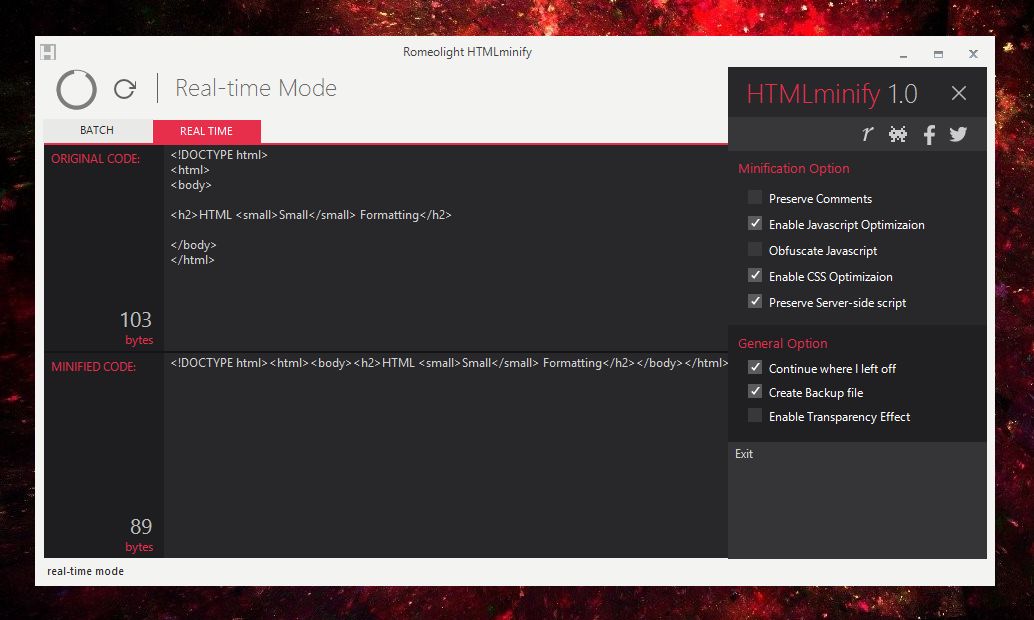Click the MINIFIED CODE: label

point(94,367)
